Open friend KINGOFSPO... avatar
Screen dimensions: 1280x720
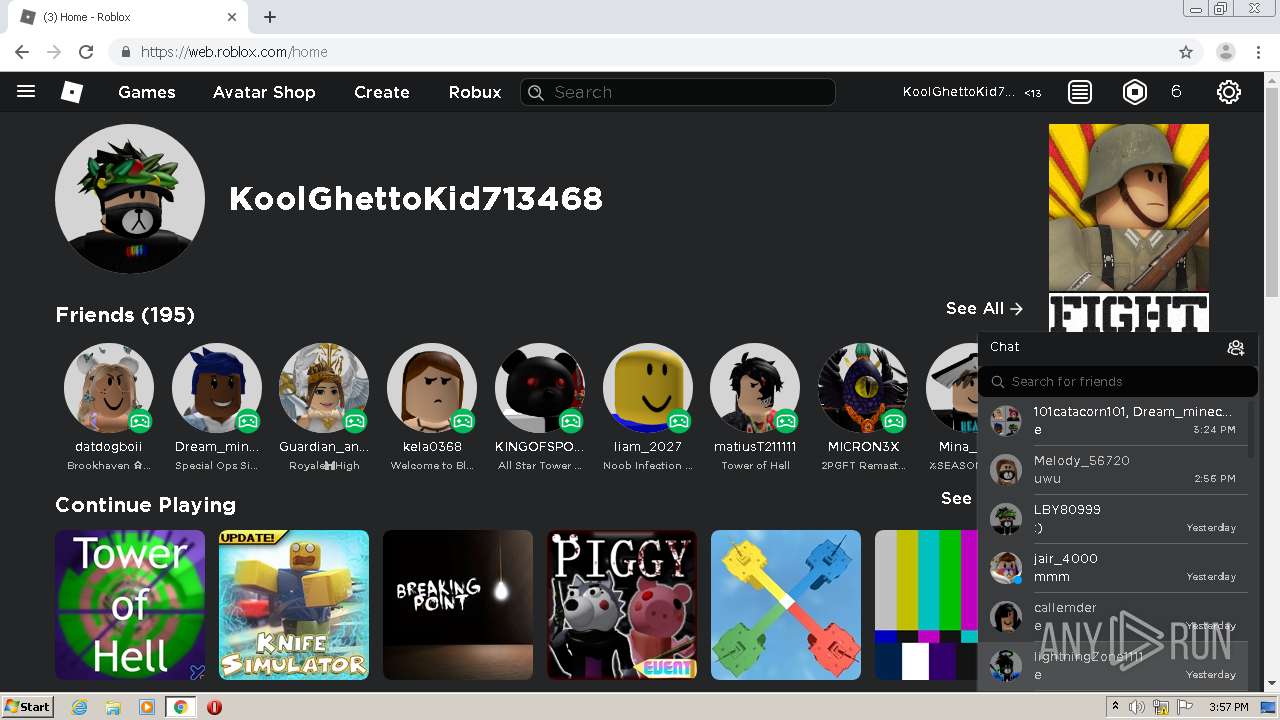pos(540,389)
